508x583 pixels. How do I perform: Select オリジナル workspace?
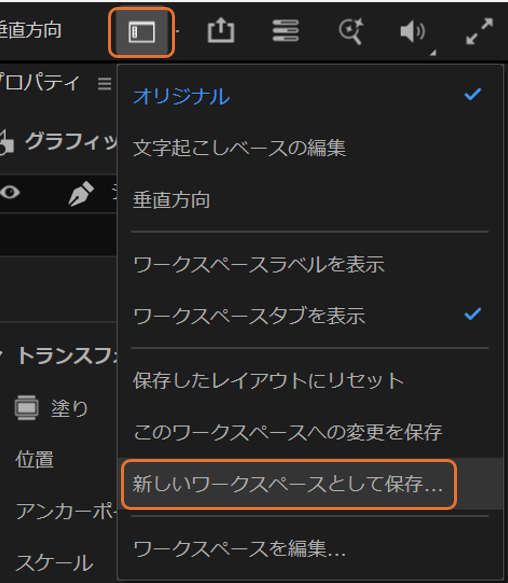point(310,96)
